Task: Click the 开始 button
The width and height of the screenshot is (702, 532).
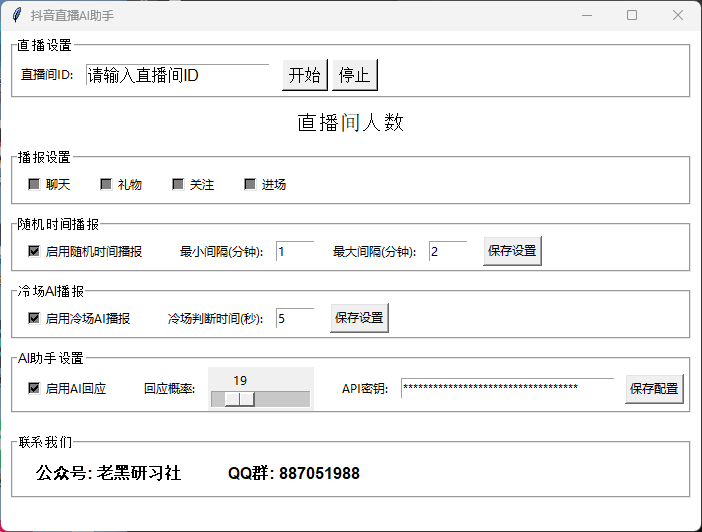Action: pyautogui.click(x=305, y=75)
